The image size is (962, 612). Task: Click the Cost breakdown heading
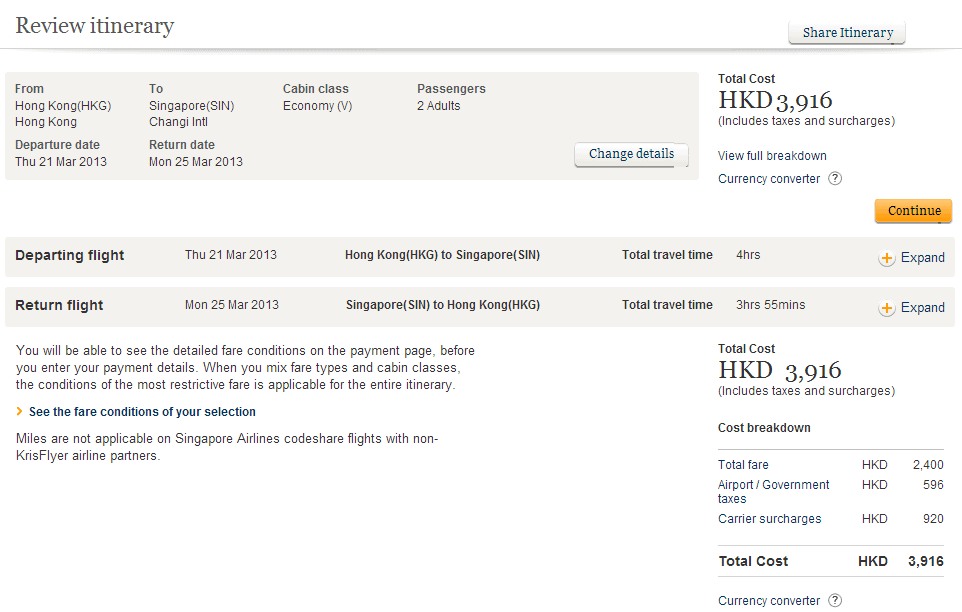click(764, 428)
